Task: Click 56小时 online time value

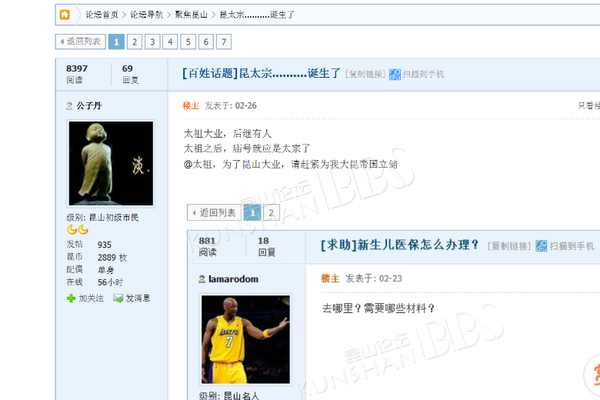Action: pos(110,282)
